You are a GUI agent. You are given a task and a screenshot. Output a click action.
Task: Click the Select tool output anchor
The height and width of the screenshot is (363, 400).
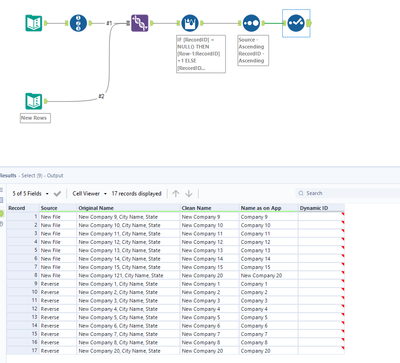click(x=309, y=23)
